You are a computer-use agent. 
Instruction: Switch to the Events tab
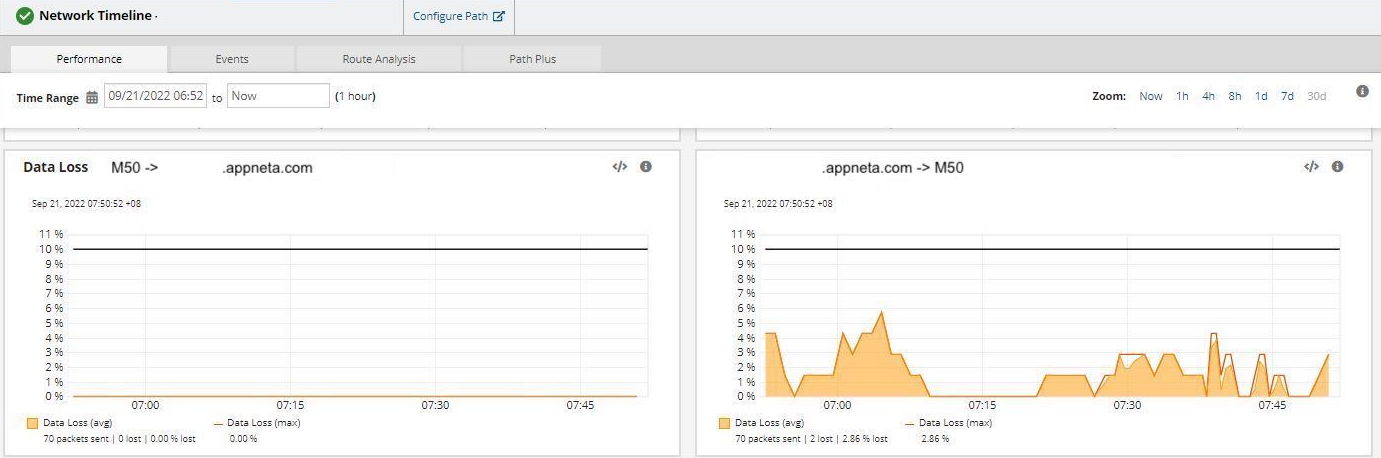coord(232,59)
